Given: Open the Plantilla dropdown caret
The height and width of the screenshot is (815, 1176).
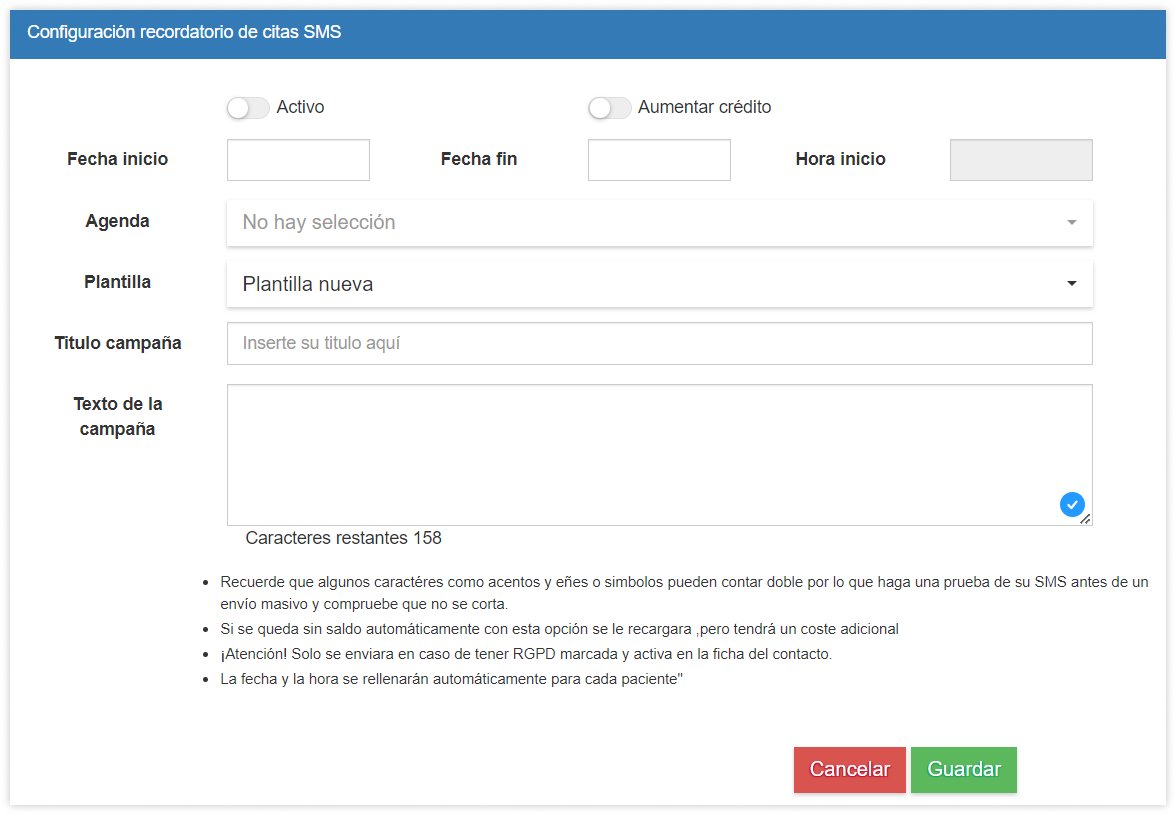Looking at the screenshot, I should 1071,283.
